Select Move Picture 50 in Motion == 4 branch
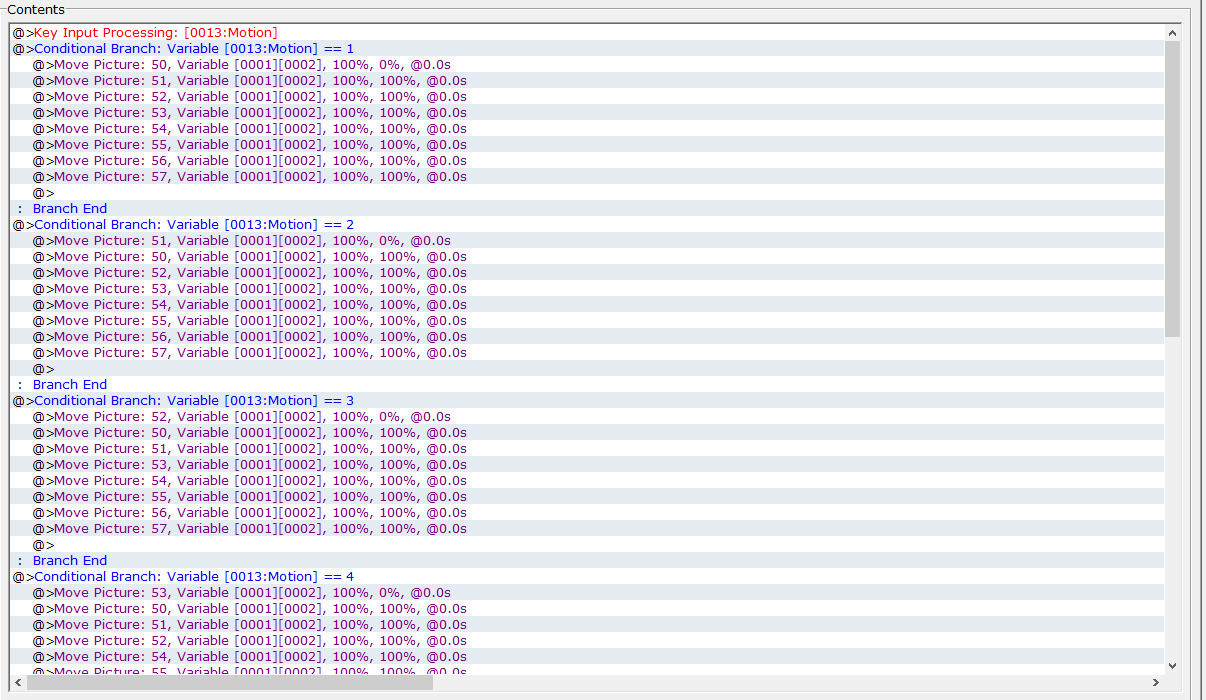Screen dimensions: 1206x700 tap(588, 609)
